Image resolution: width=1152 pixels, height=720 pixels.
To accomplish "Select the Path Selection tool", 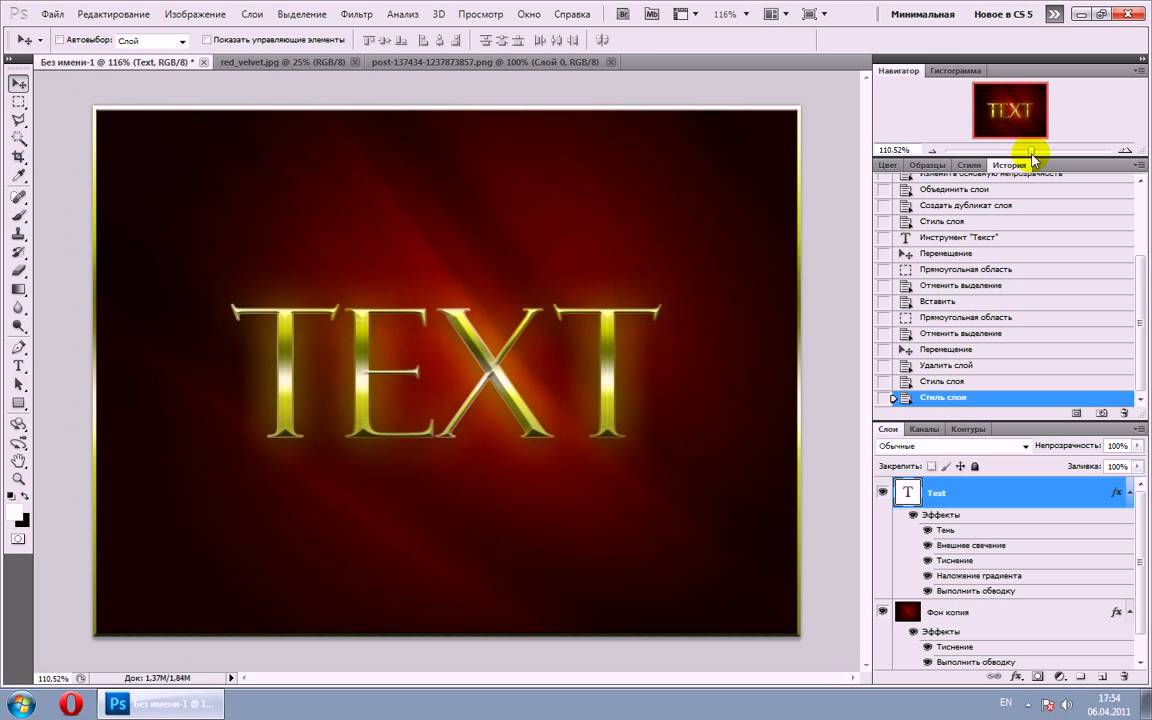I will tap(18, 384).
